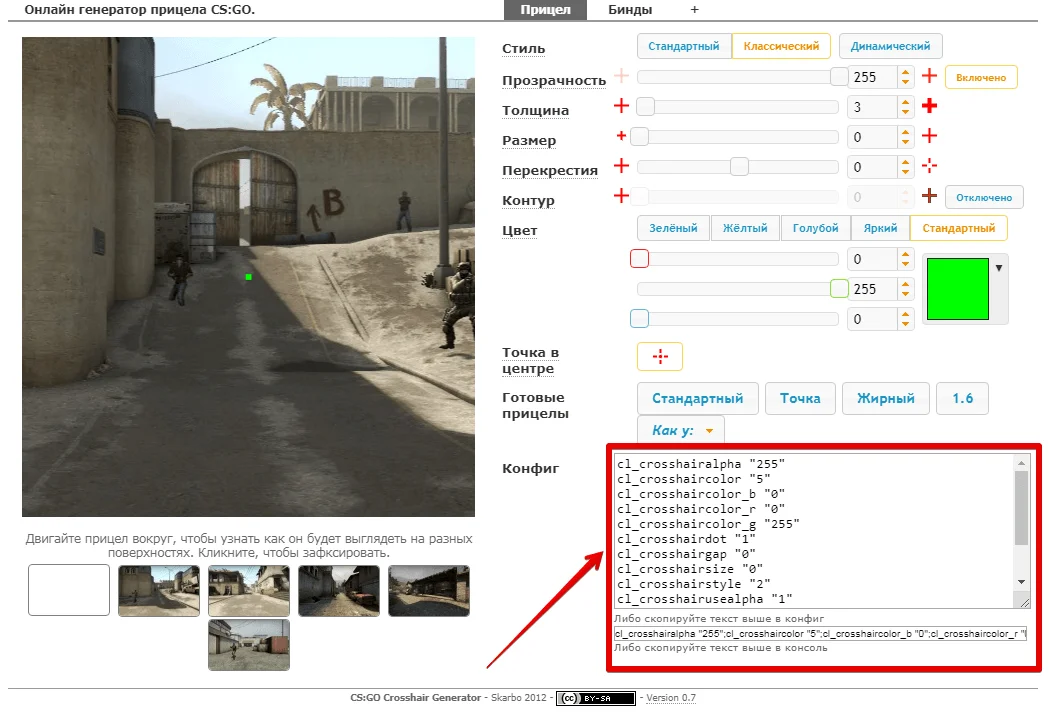This screenshot has height=715, width=1050.
Task: Click the plain crosshair icon left of Контур slider
Action: pyautogui.click(x=621, y=195)
